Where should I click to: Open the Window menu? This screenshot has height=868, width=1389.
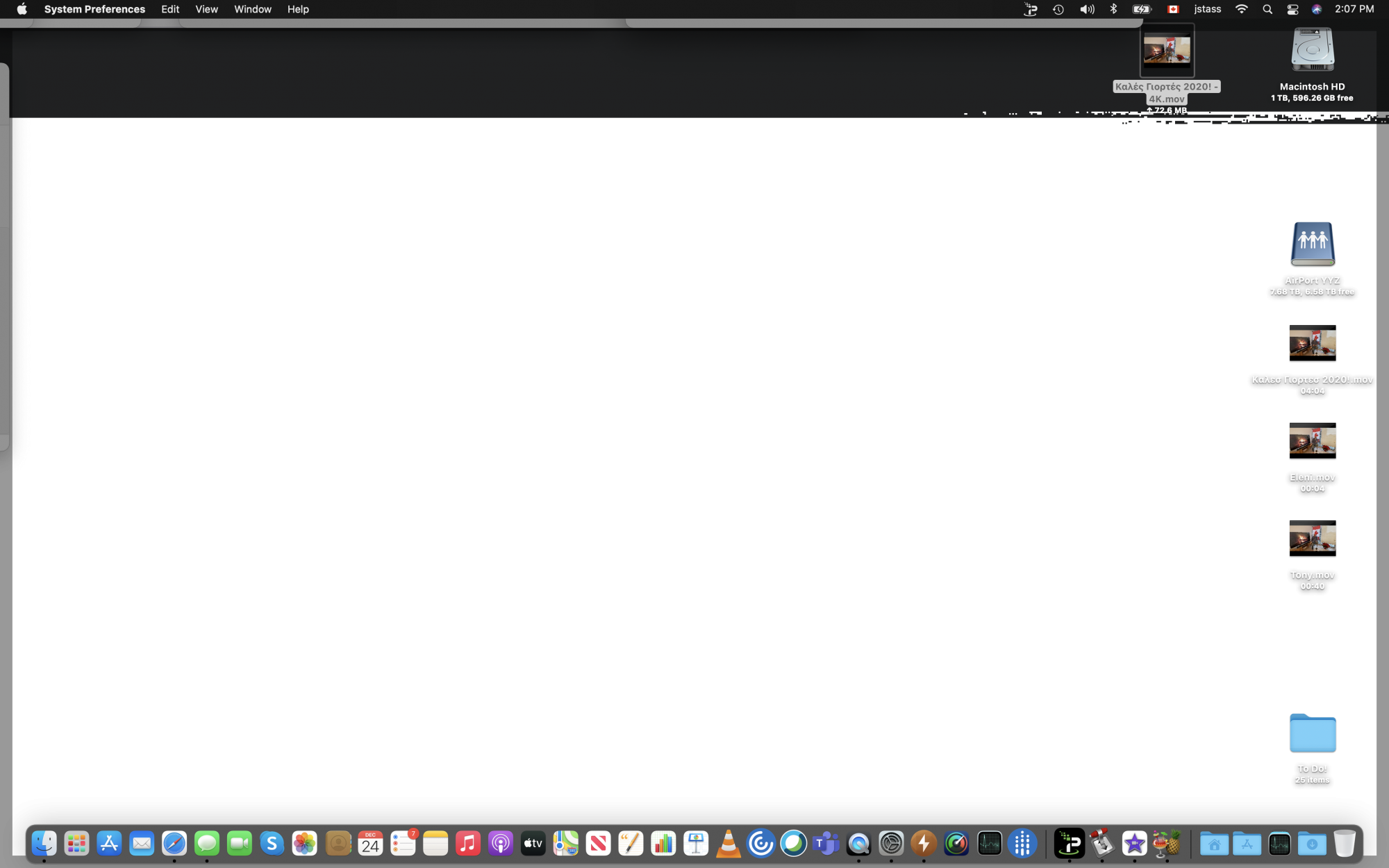pos(253,9)
